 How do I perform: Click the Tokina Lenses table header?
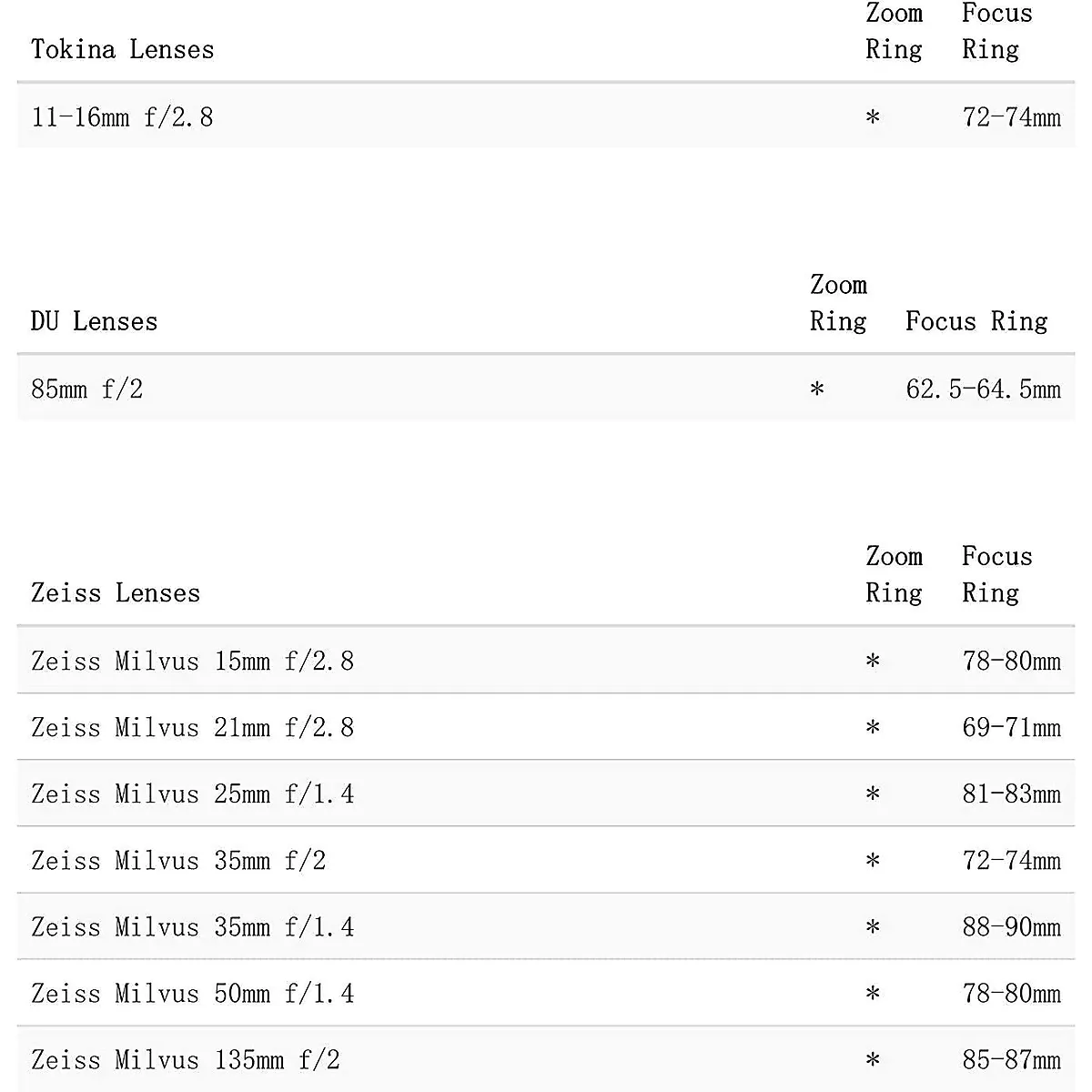tap(123, 49)
